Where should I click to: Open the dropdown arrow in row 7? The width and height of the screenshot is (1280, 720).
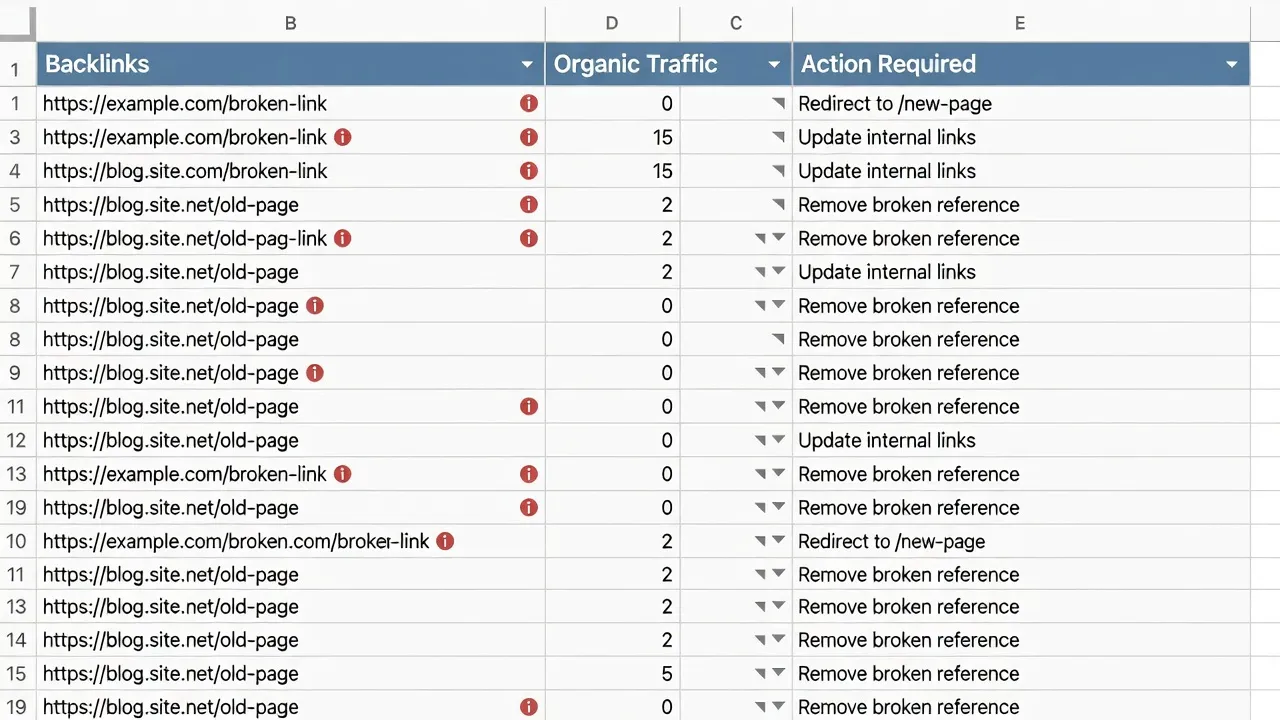778,272
